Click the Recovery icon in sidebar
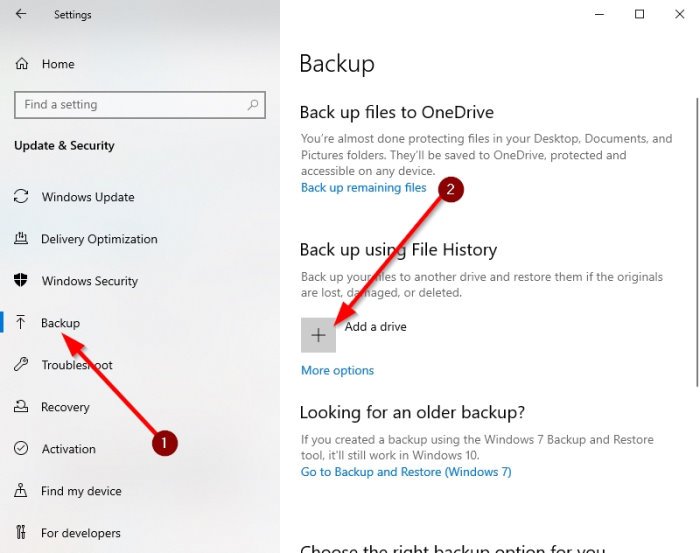The height and width of the screenshot is (553, 700). pos(21,406)
